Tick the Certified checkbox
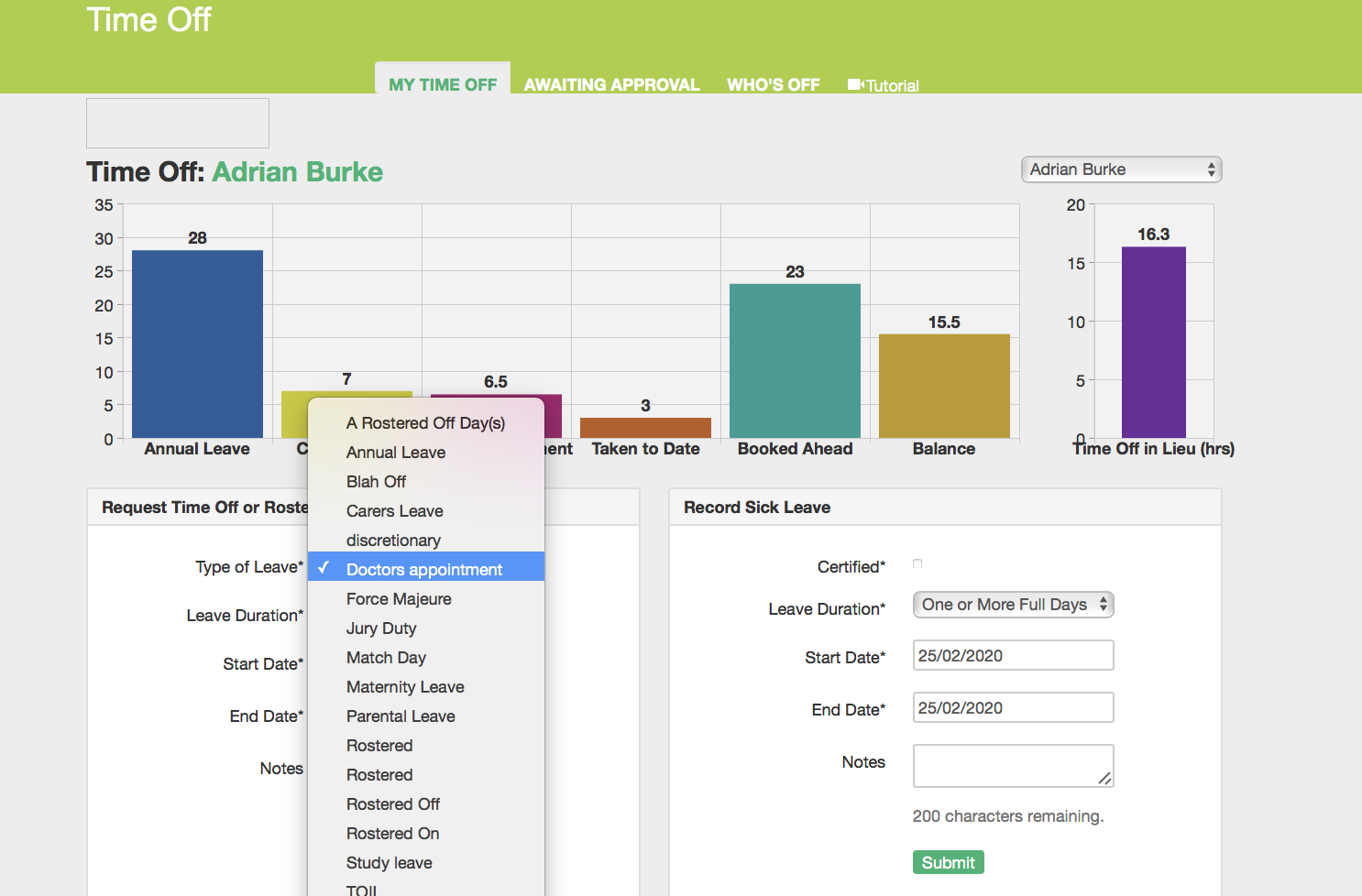Screen dimensions: 1362x896 [x=917, y=564]
